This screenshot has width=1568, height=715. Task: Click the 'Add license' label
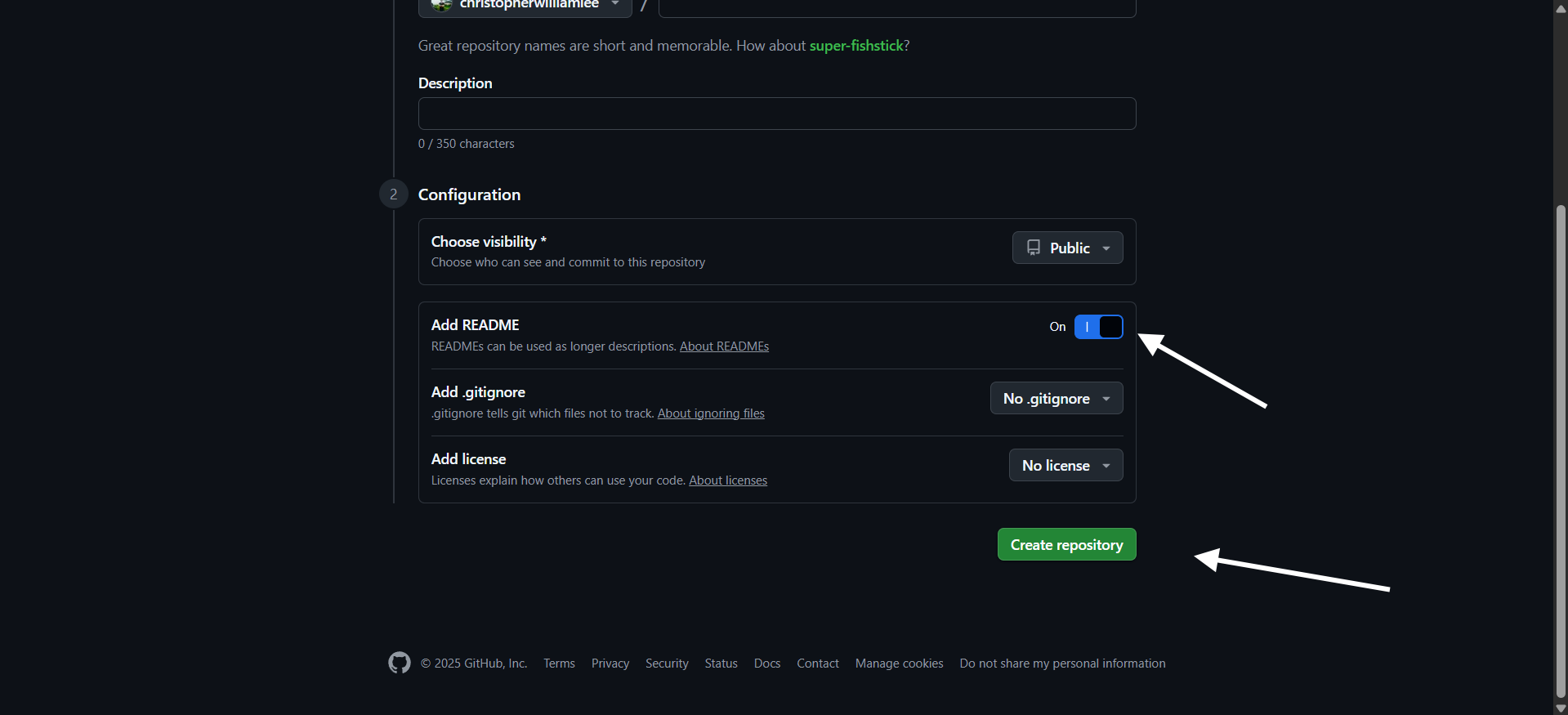468,459
